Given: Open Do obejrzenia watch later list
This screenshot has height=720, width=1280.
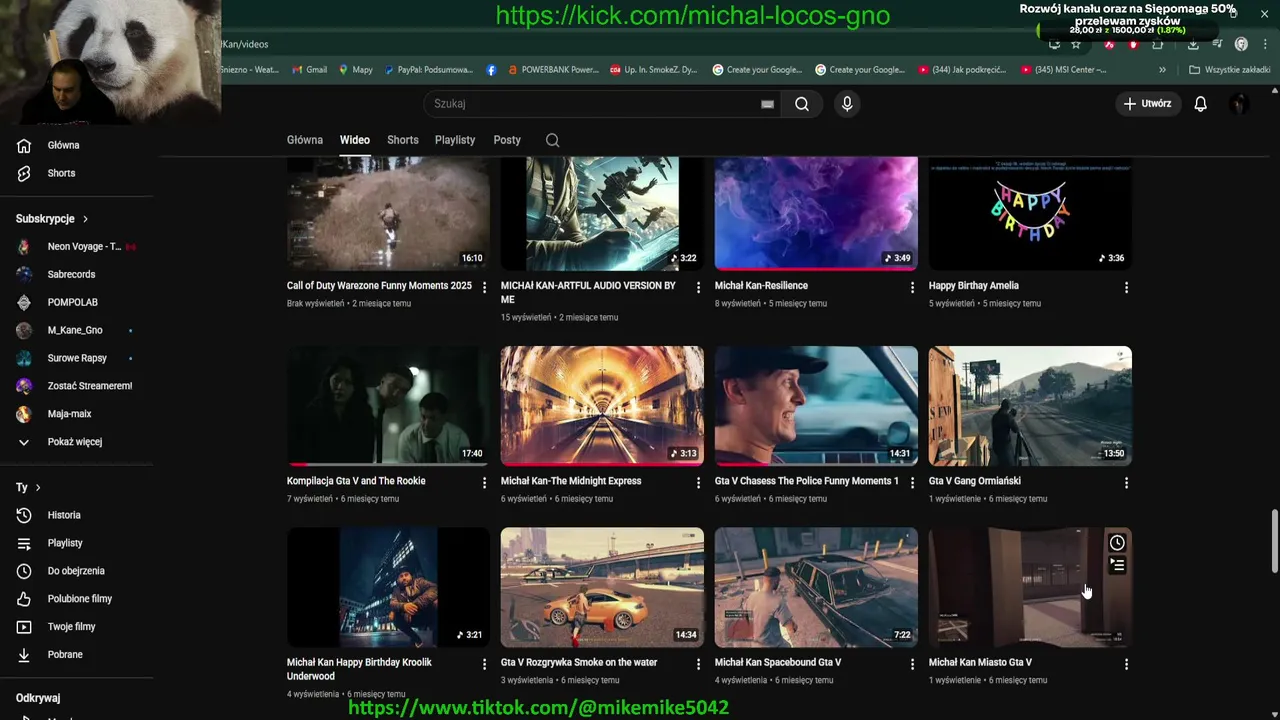Looking at the screenshot, I should coord(76,572).
